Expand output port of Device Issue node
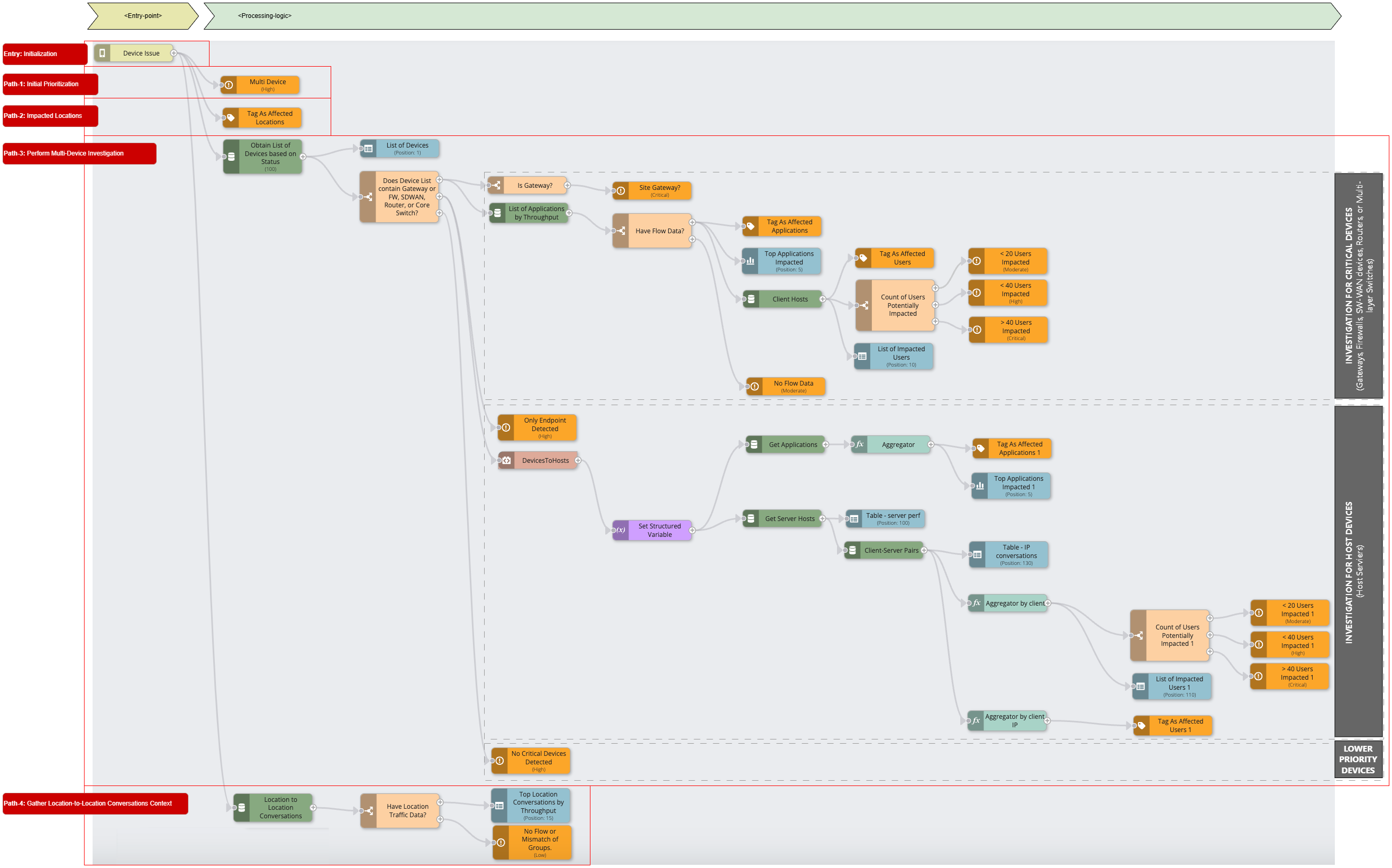This screenshot has width=1392, height=868. click(174, 53)
